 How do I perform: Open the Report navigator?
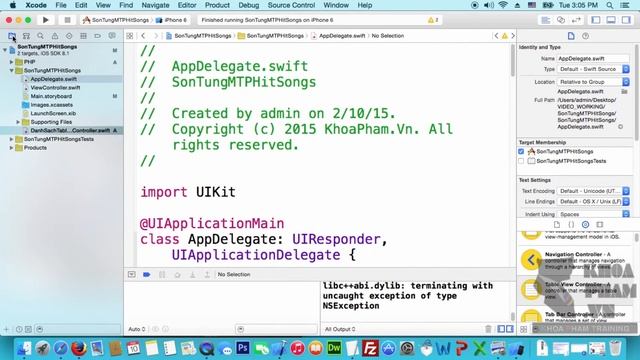112,36
